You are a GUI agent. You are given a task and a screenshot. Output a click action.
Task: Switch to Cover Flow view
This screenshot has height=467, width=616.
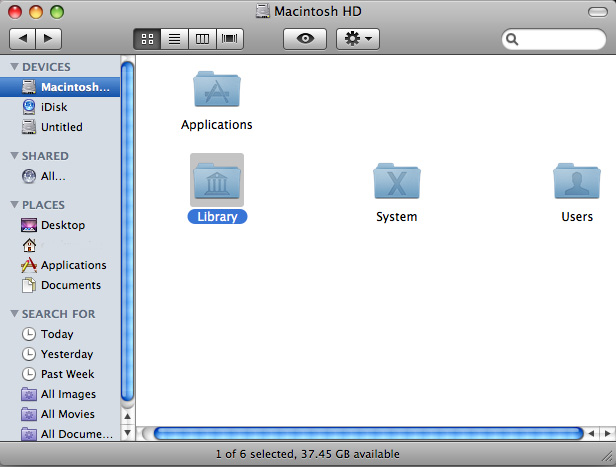230,39
